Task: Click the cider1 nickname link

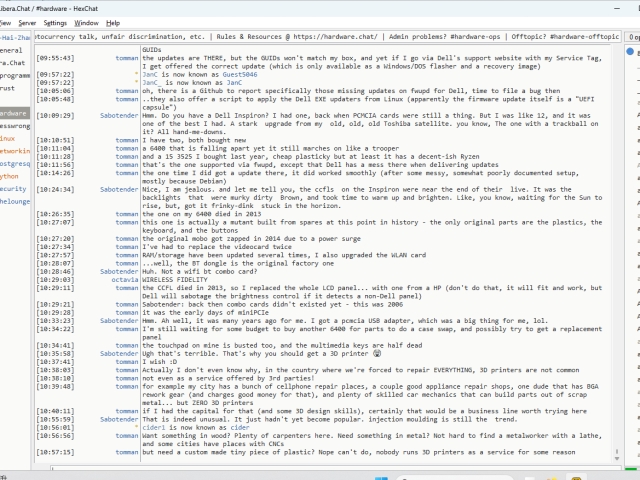Action: (x=154, y=427)
